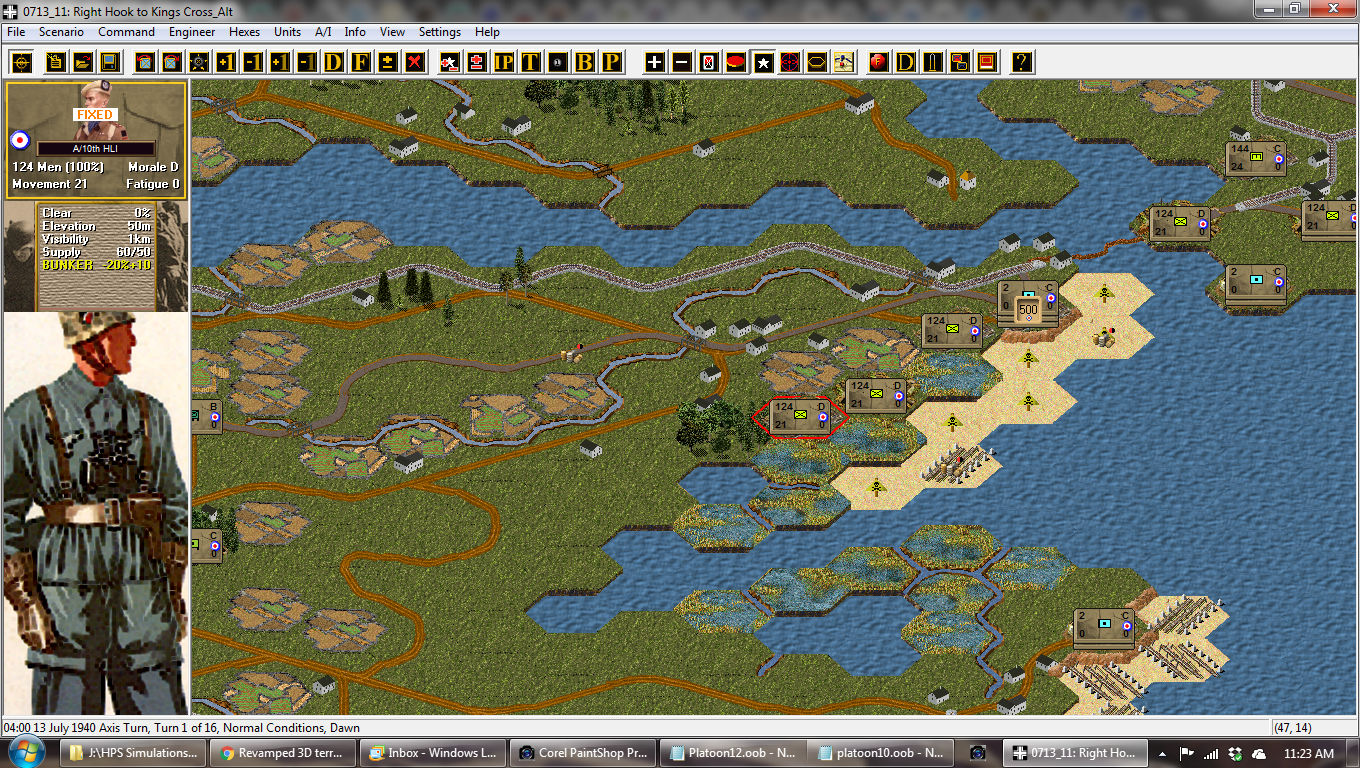
Task: Open the Help menu
Action: tap(487, 32)
